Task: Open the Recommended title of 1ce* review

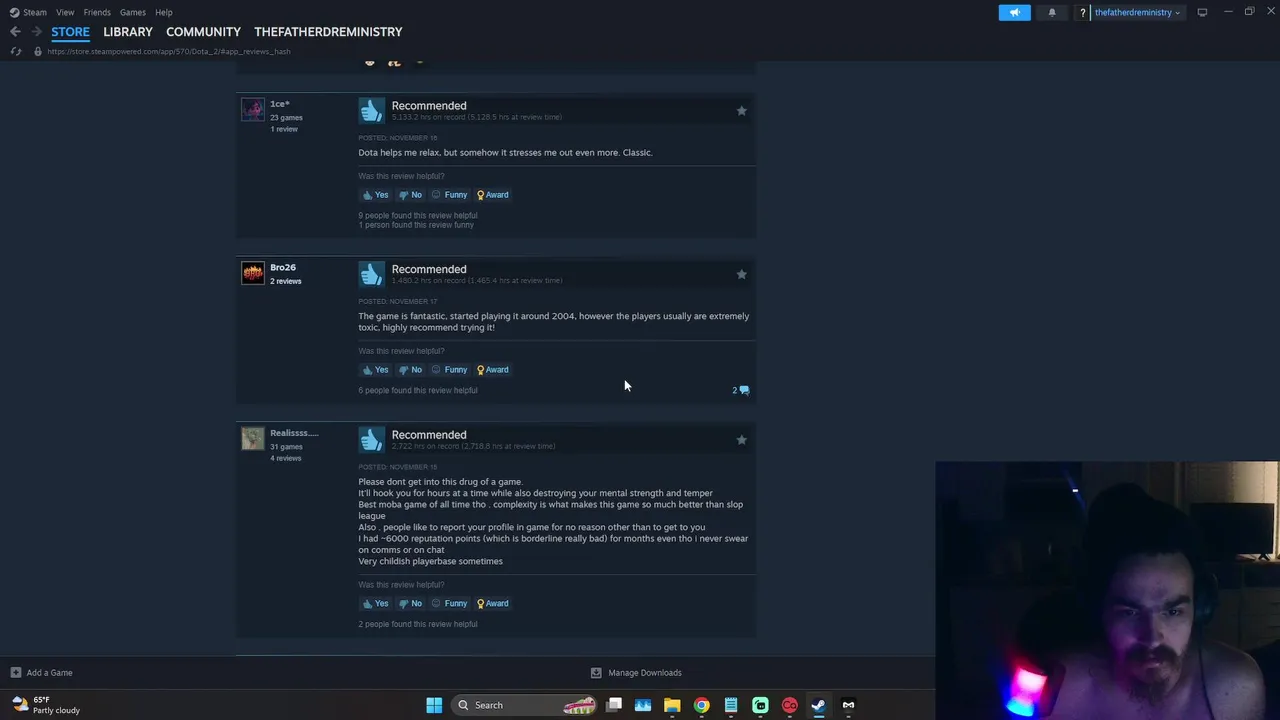Action: point(429,105)
